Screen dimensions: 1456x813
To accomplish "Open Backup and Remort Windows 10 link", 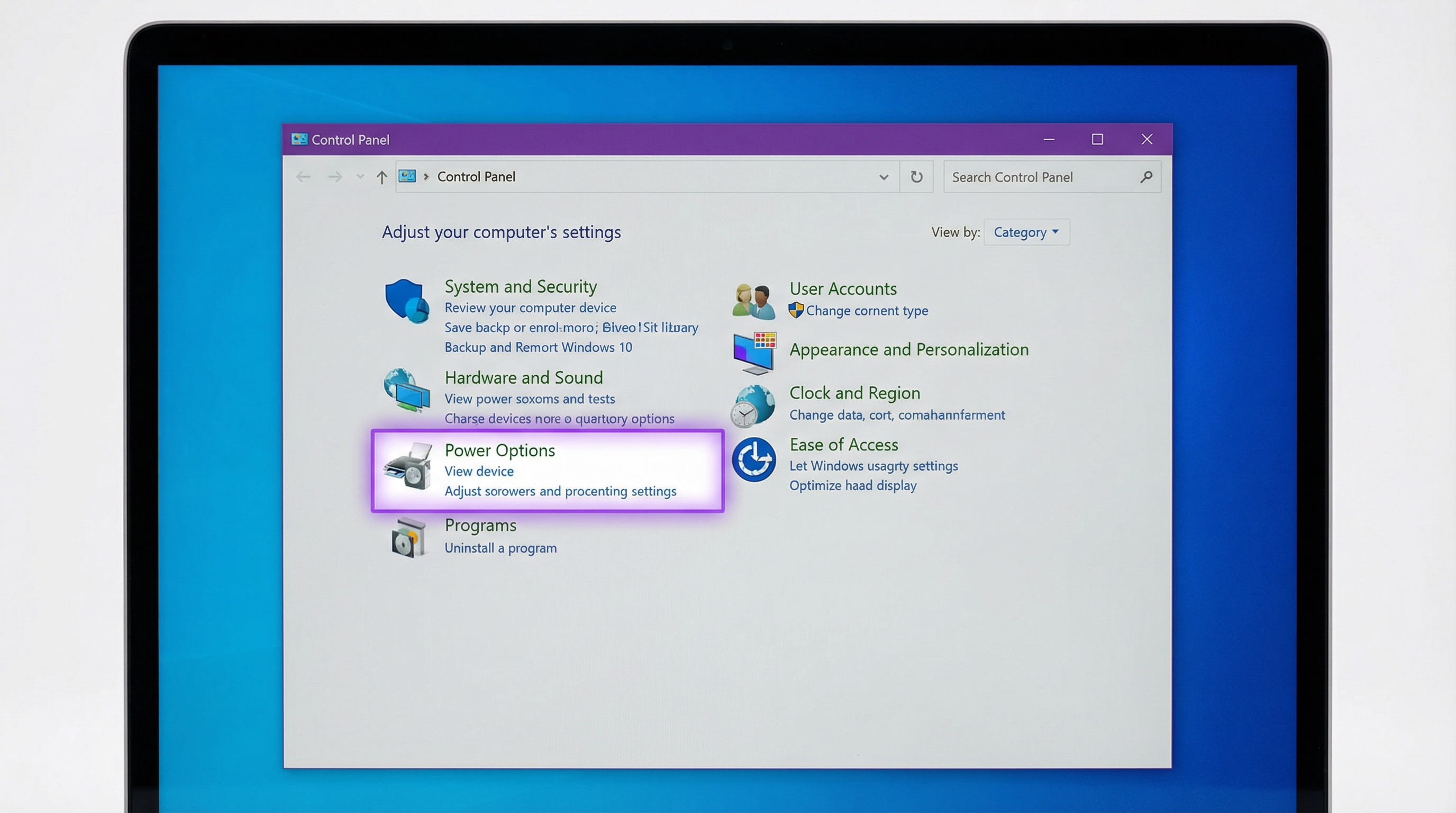I will [x=538, y=347].
